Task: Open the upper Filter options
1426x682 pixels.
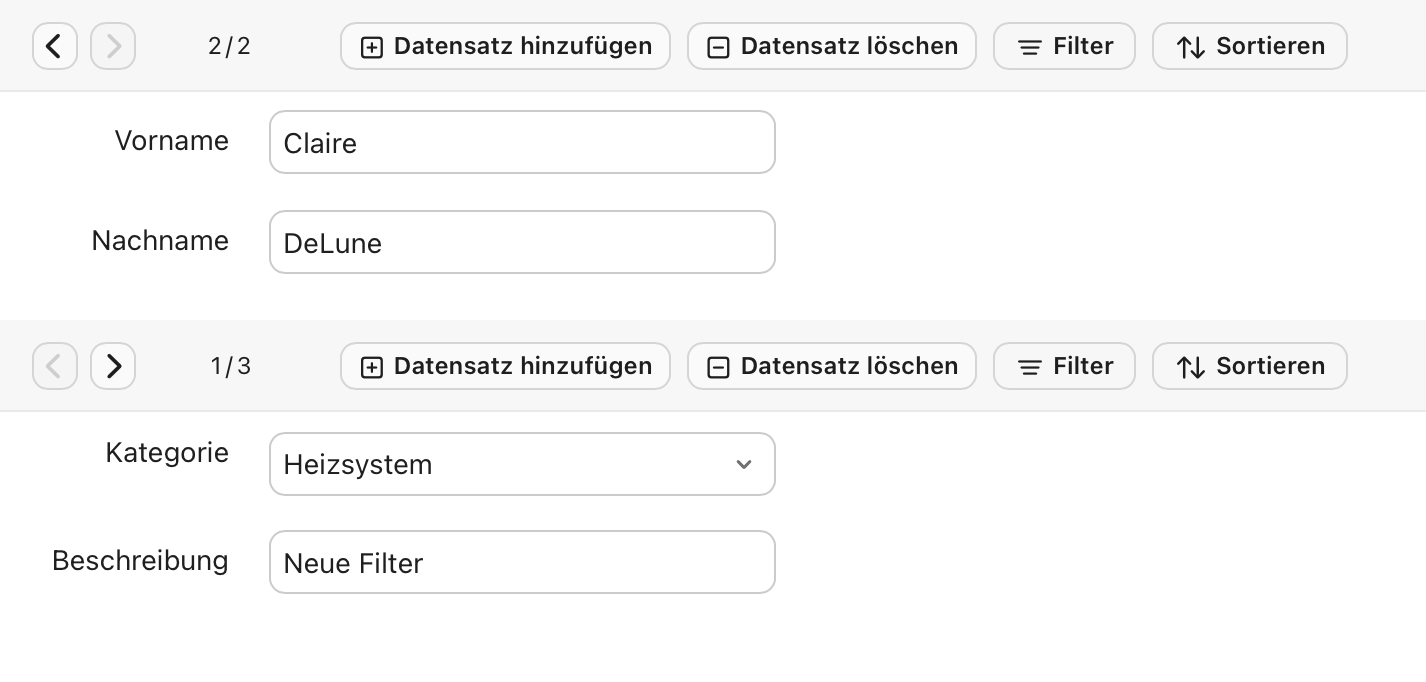Action: click(x=1064, y=46)
